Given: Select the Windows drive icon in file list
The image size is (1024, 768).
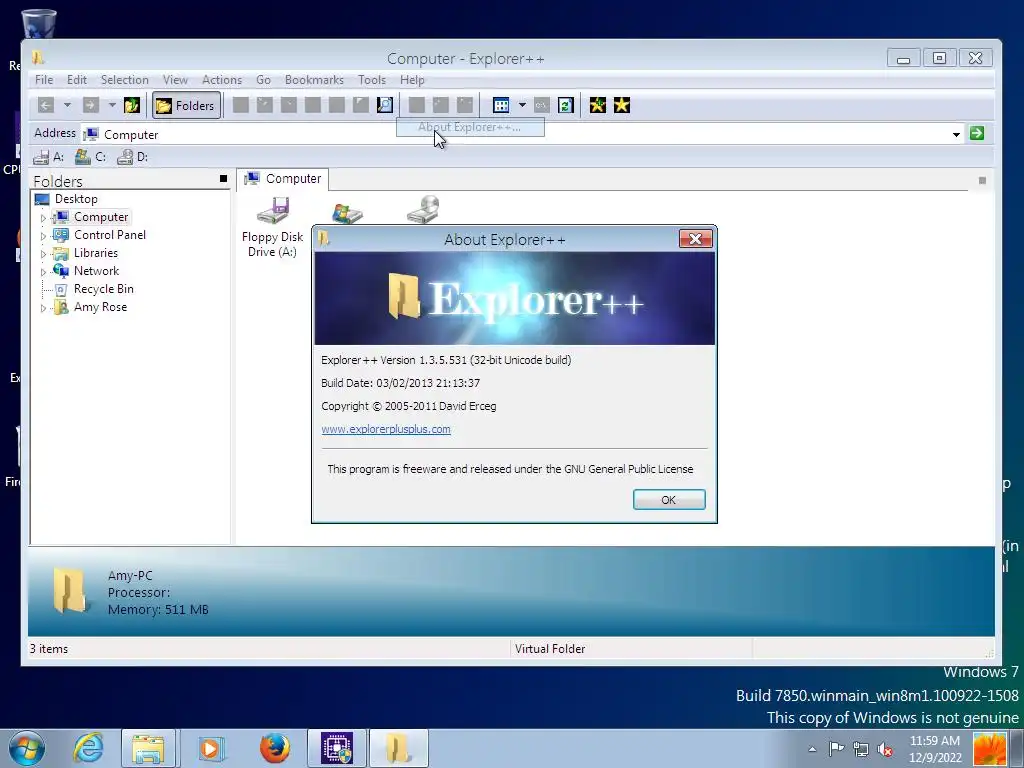Looking at the screenshot, I should point(347,212).
